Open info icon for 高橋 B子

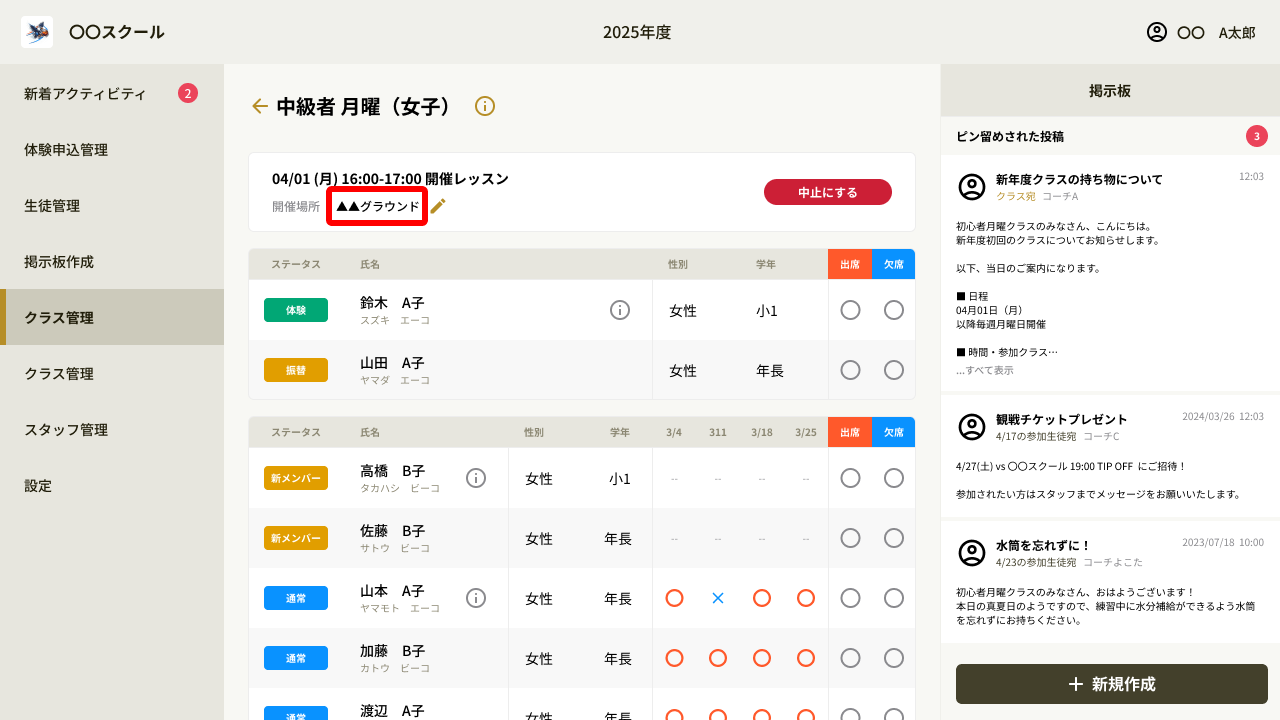476,478
